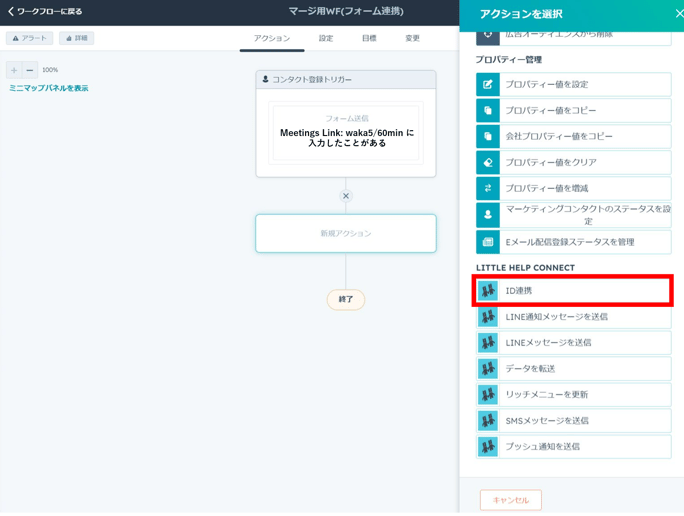Select Eメール配信登録ステータスを管理 action
This screenshot has width=684, height=516.
tap(573, 242)
